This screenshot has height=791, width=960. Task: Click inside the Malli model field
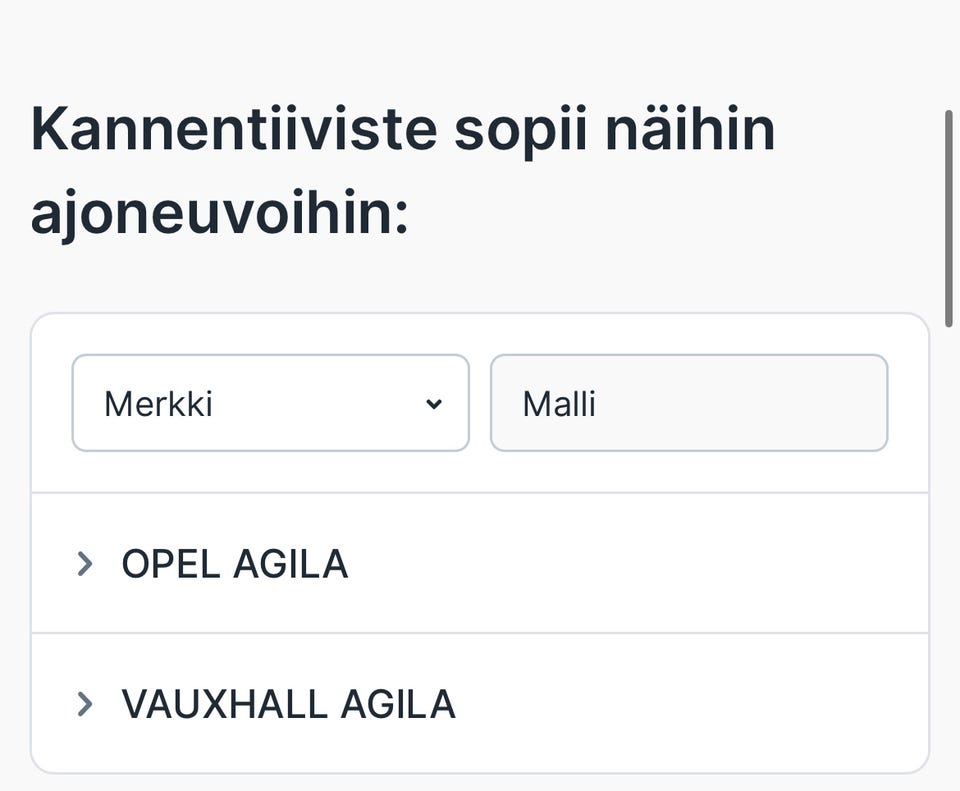coord(689,403)
